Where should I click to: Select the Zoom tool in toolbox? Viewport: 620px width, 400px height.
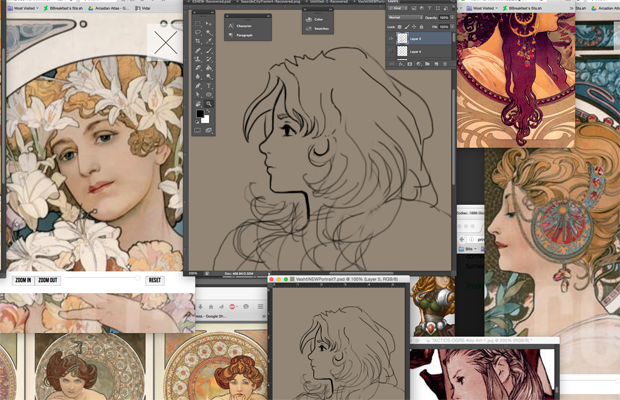pos(209,104)
